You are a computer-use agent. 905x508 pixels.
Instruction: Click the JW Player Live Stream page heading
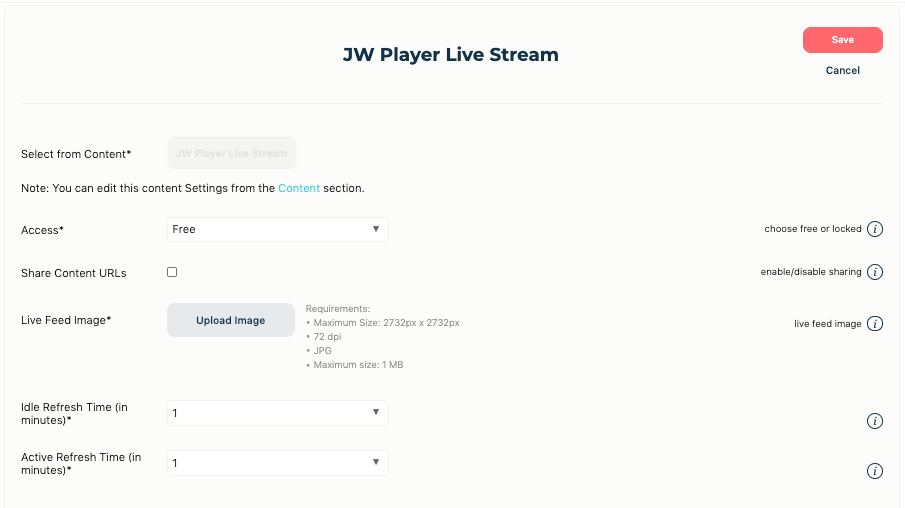click(451, 54)
